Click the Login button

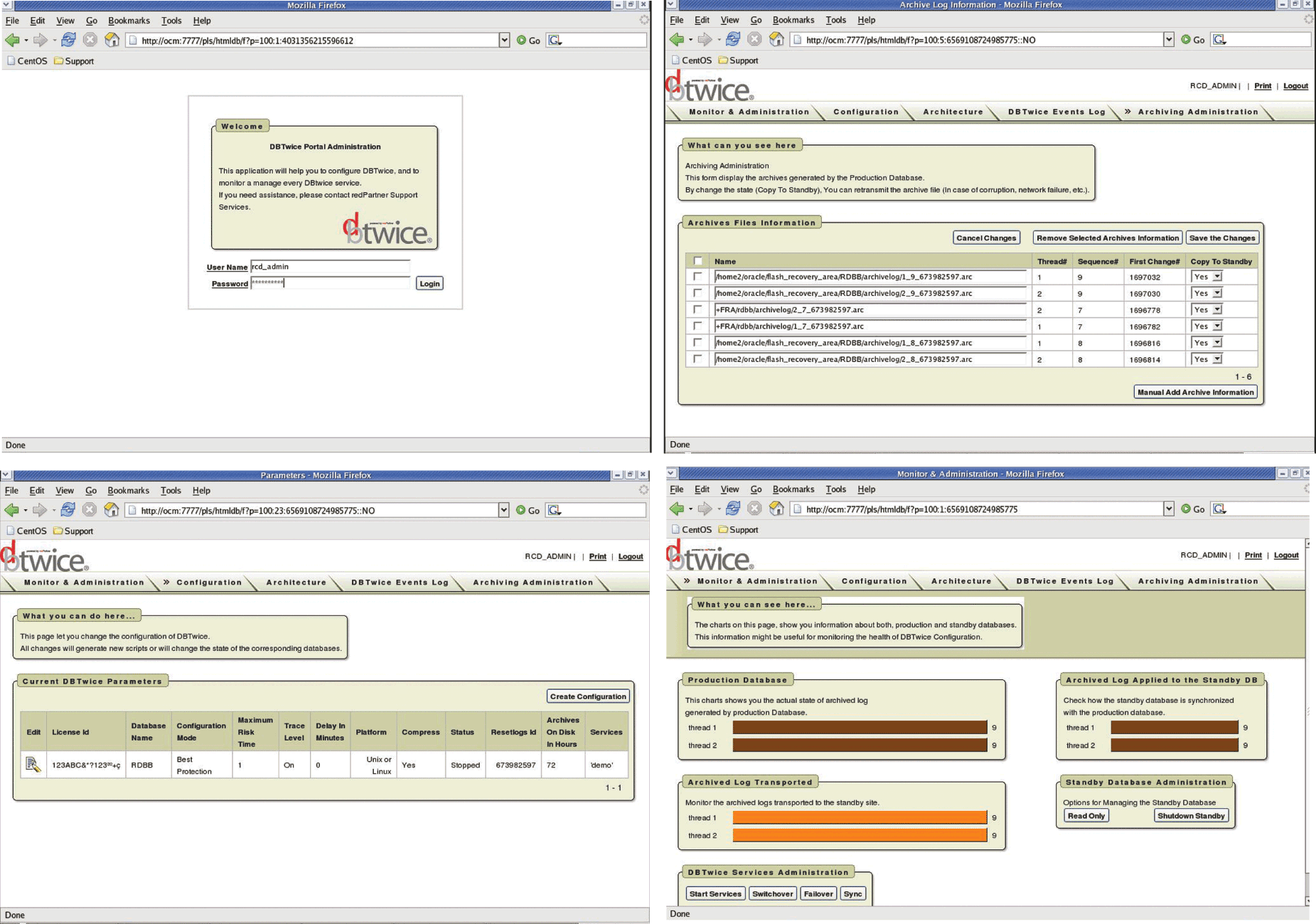[x=429, y=283]
